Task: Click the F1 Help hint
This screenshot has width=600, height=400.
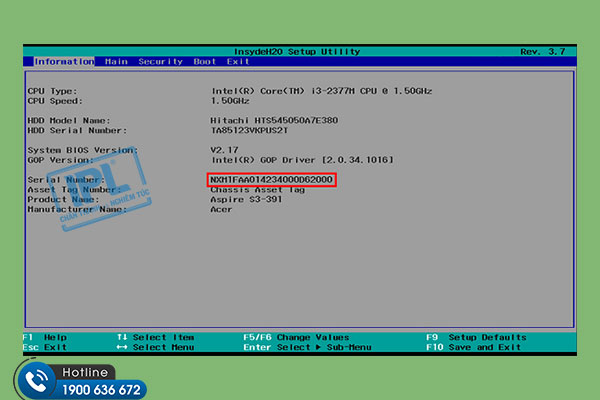Action: 45,337
